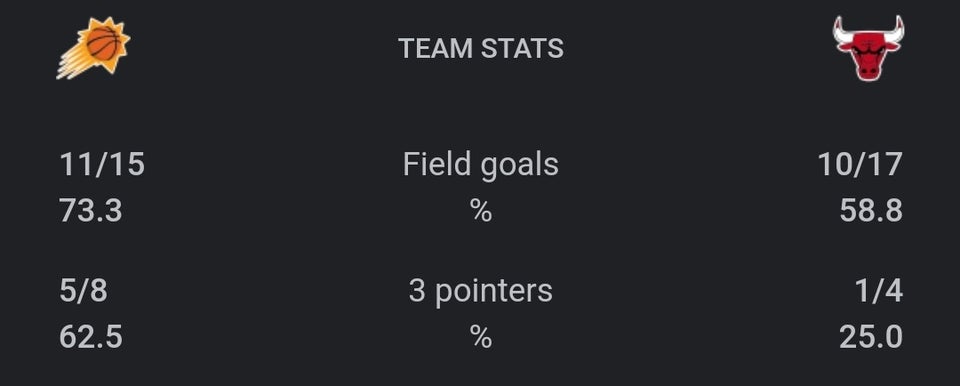Viewport: 960px width, 386px height.
Task: Select Suns field goals 11/15 value
Action: pyautogui.click(x=102, y=165)
